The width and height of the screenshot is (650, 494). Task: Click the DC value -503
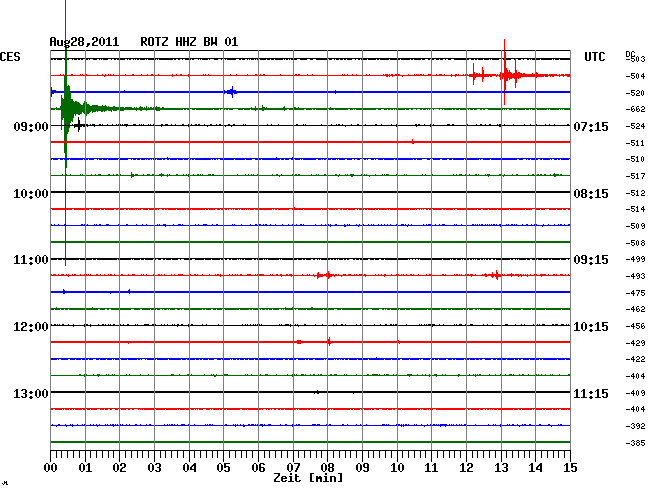(x=636, y=59)
